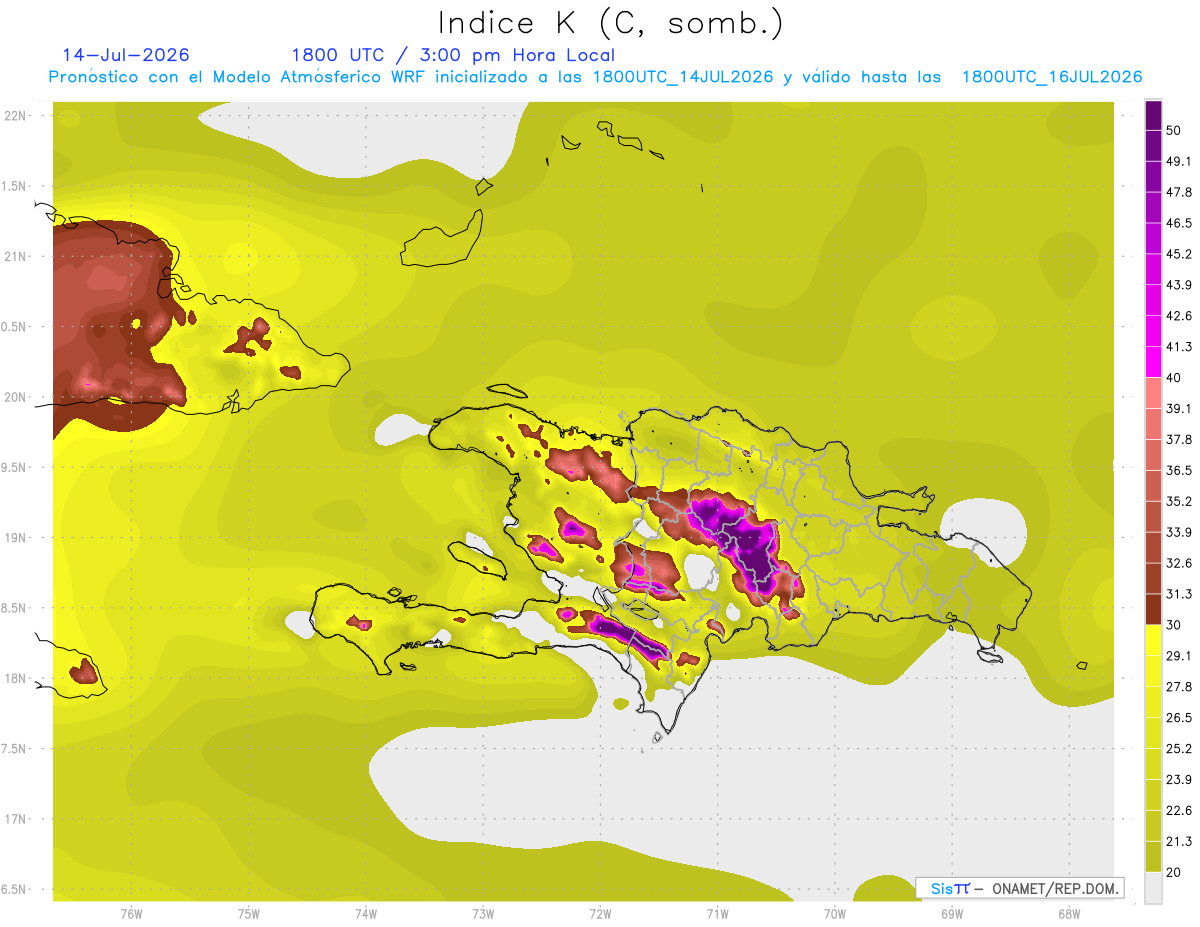Click the legend value '37.8'

(x=1180, y=439)
